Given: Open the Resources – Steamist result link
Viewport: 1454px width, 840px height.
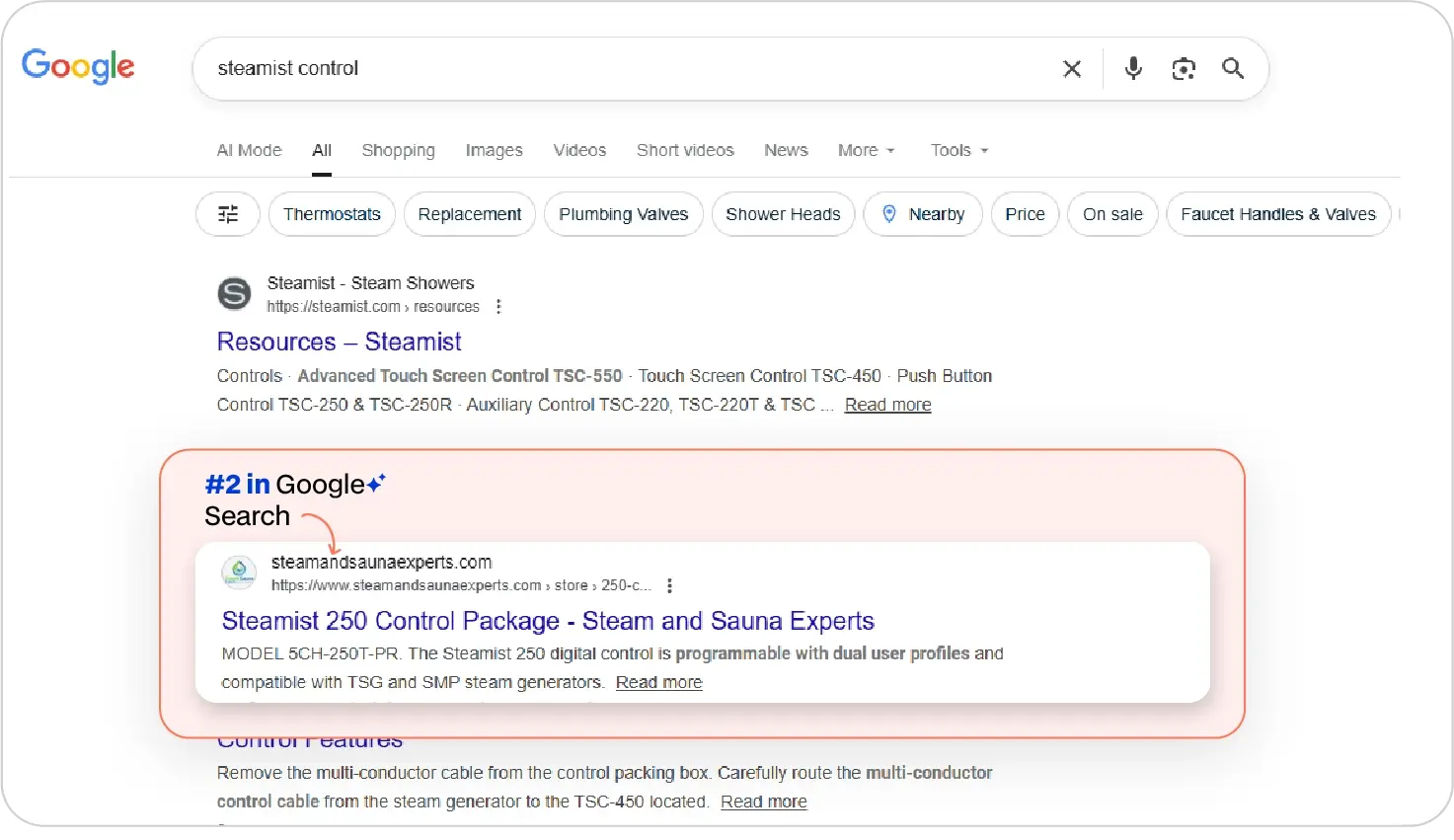Looking at the screenshot, I should click(339, 342).
